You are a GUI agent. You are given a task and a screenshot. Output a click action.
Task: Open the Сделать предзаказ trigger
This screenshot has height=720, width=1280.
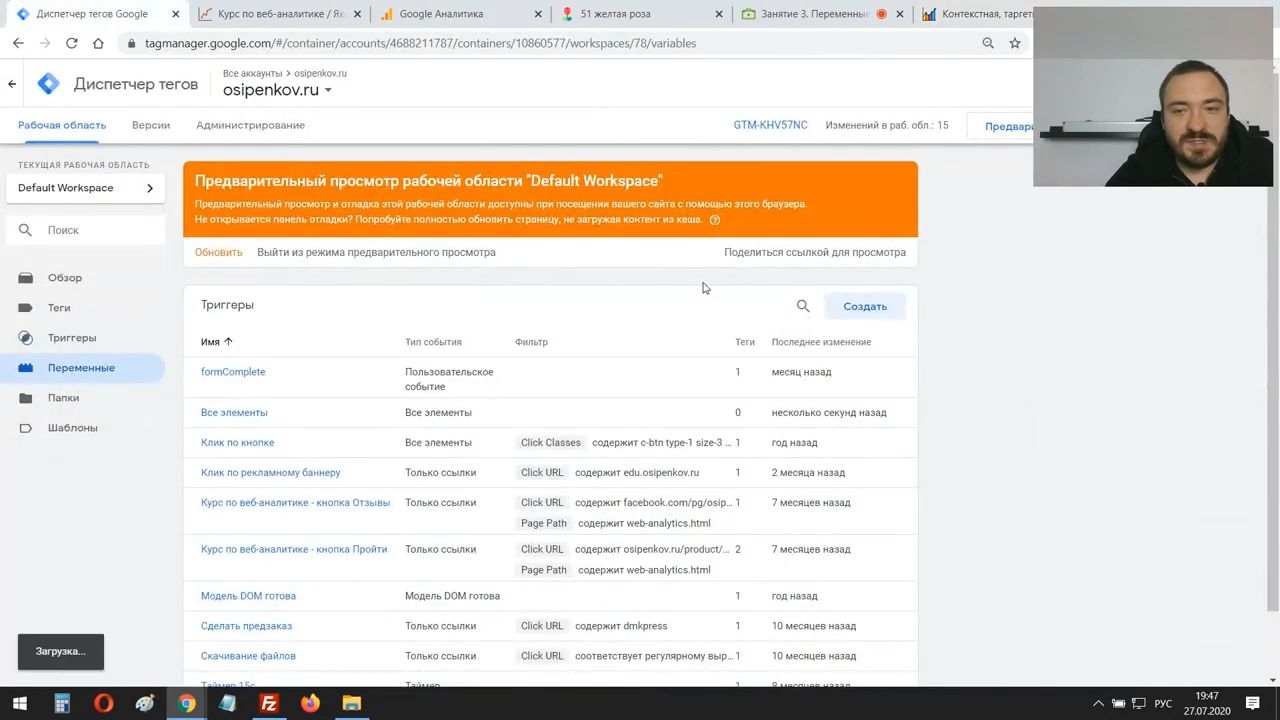click(x=246, y=626)
